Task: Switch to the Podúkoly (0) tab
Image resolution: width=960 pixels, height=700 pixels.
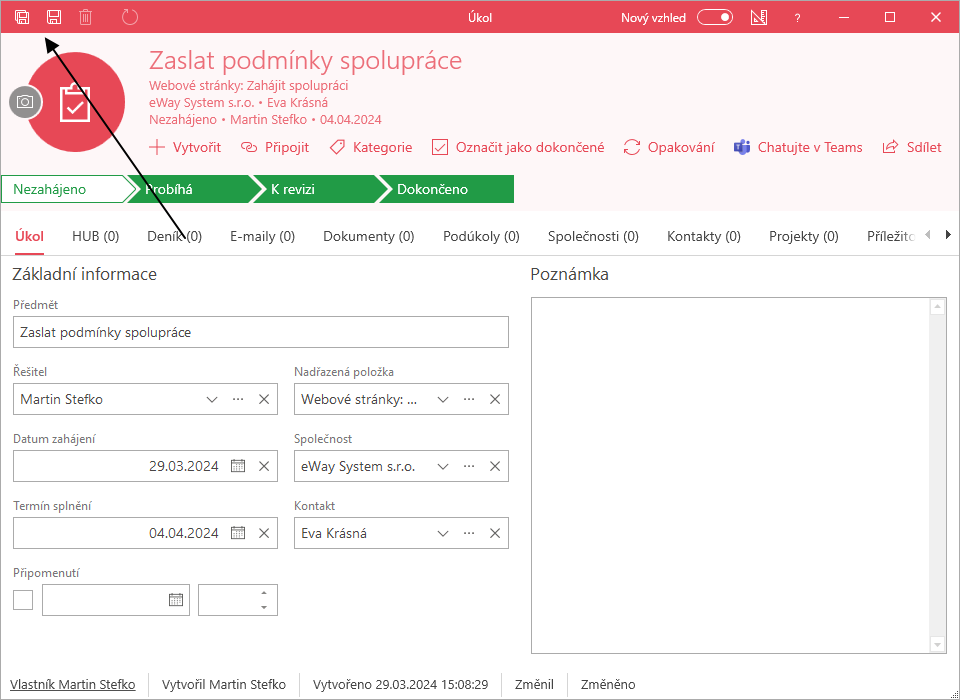Action: 481,236
